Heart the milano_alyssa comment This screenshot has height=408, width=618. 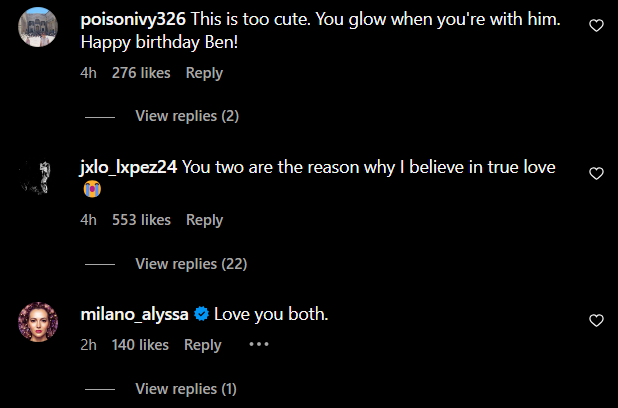(x=597, y=321)
